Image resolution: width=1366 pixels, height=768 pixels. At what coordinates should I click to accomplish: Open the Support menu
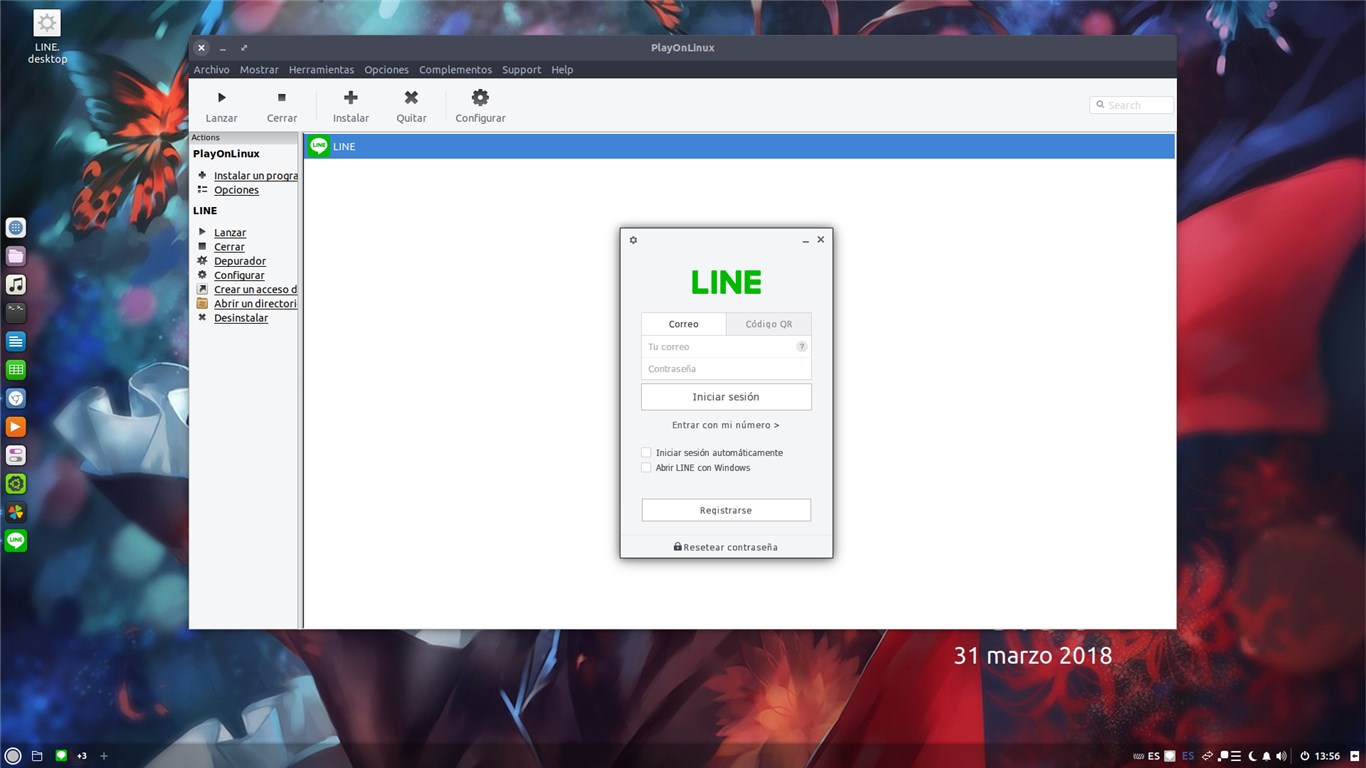tap(521, 70)
